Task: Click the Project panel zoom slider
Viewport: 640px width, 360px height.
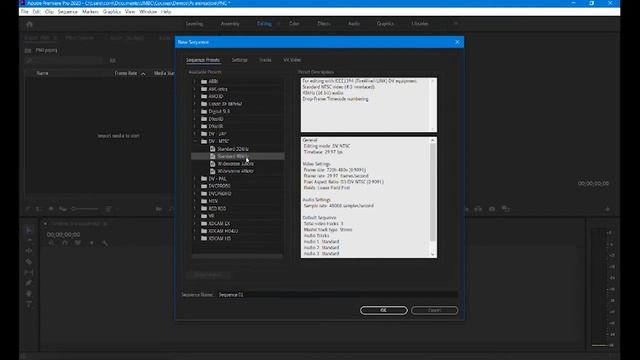Action: pyautogui.click(x=85, y=209)
